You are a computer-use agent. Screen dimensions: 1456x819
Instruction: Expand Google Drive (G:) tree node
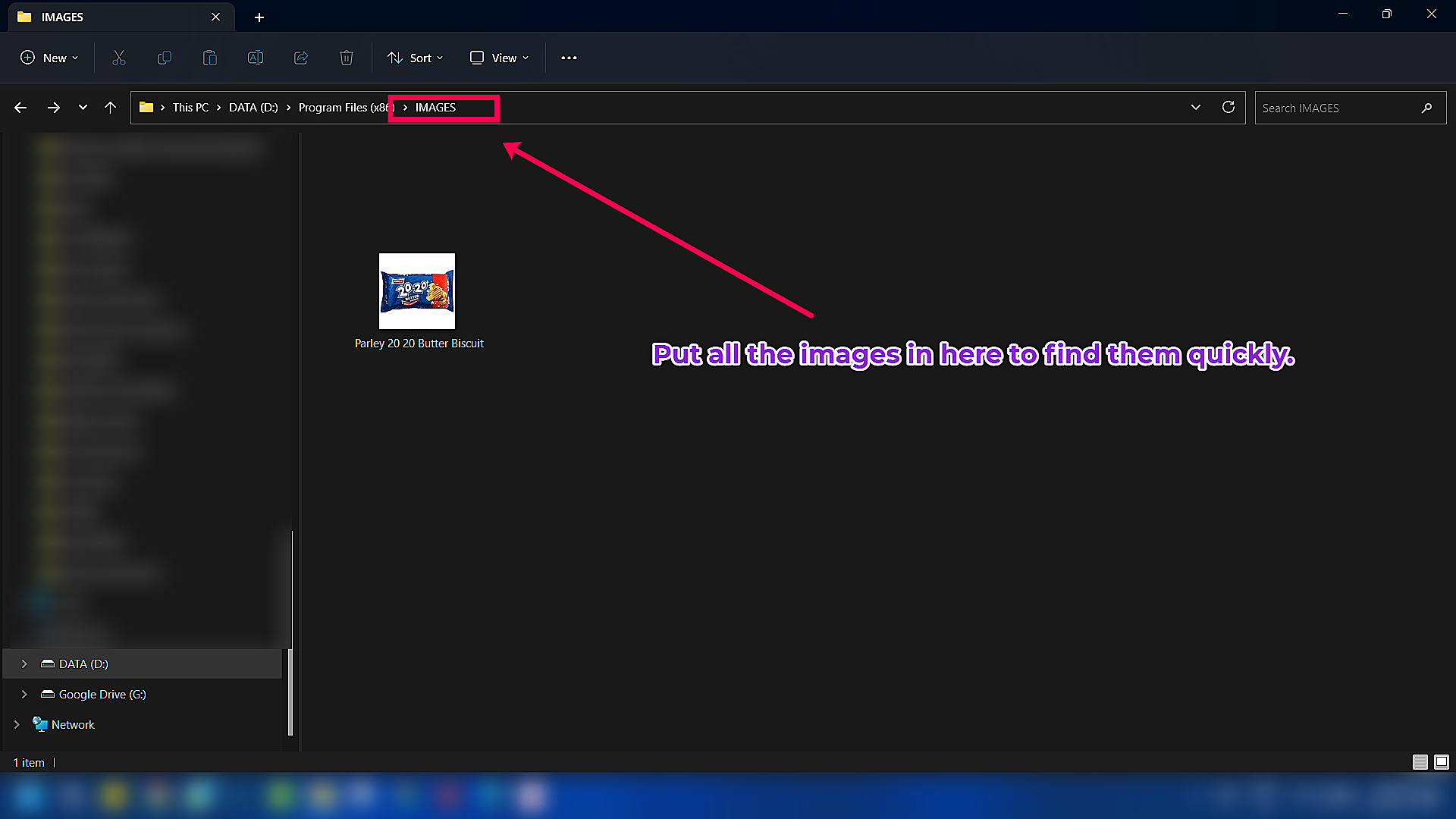click(x=24, y=694)
